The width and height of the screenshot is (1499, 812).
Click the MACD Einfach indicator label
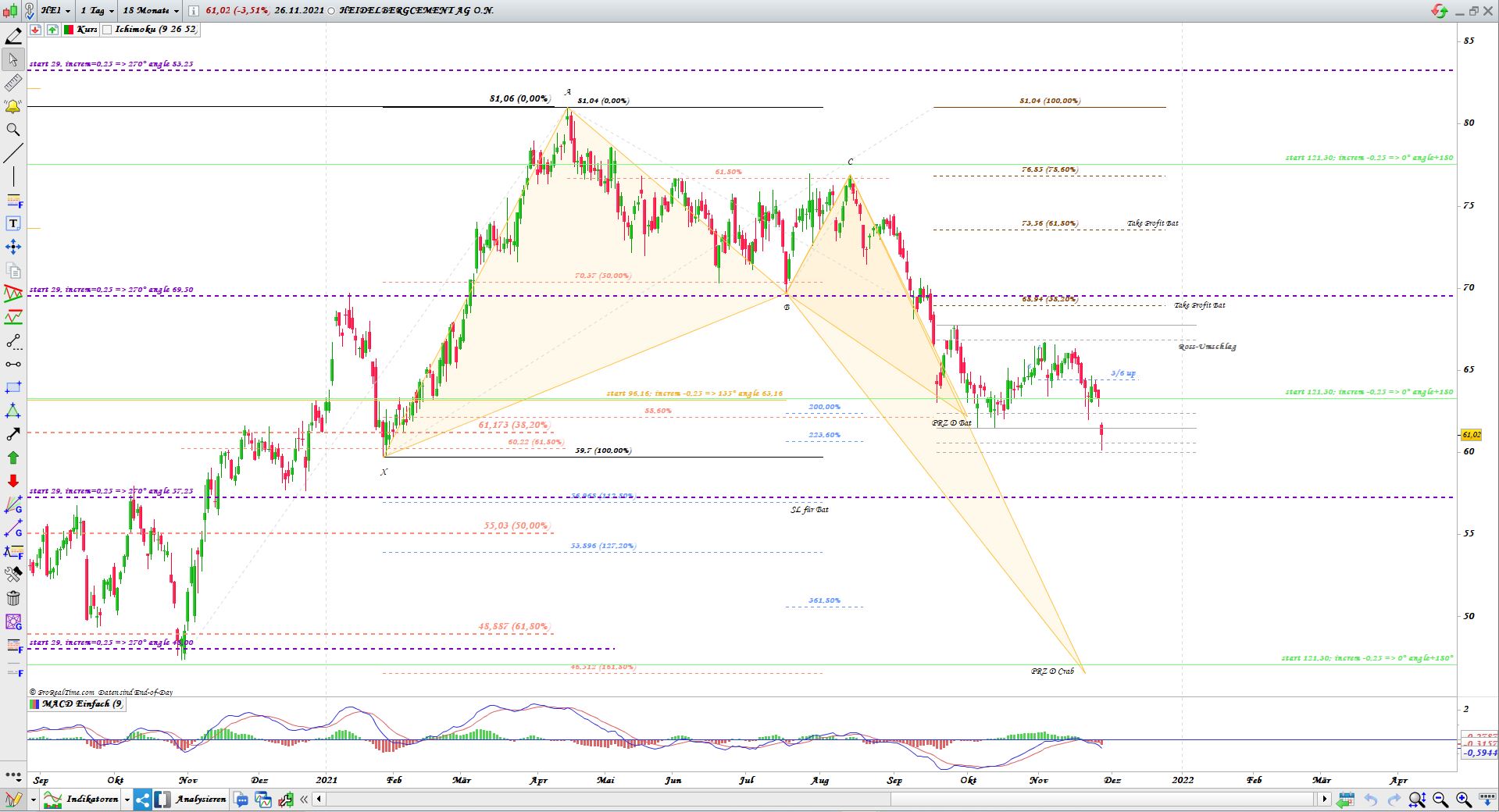click(x=82, y=704)
